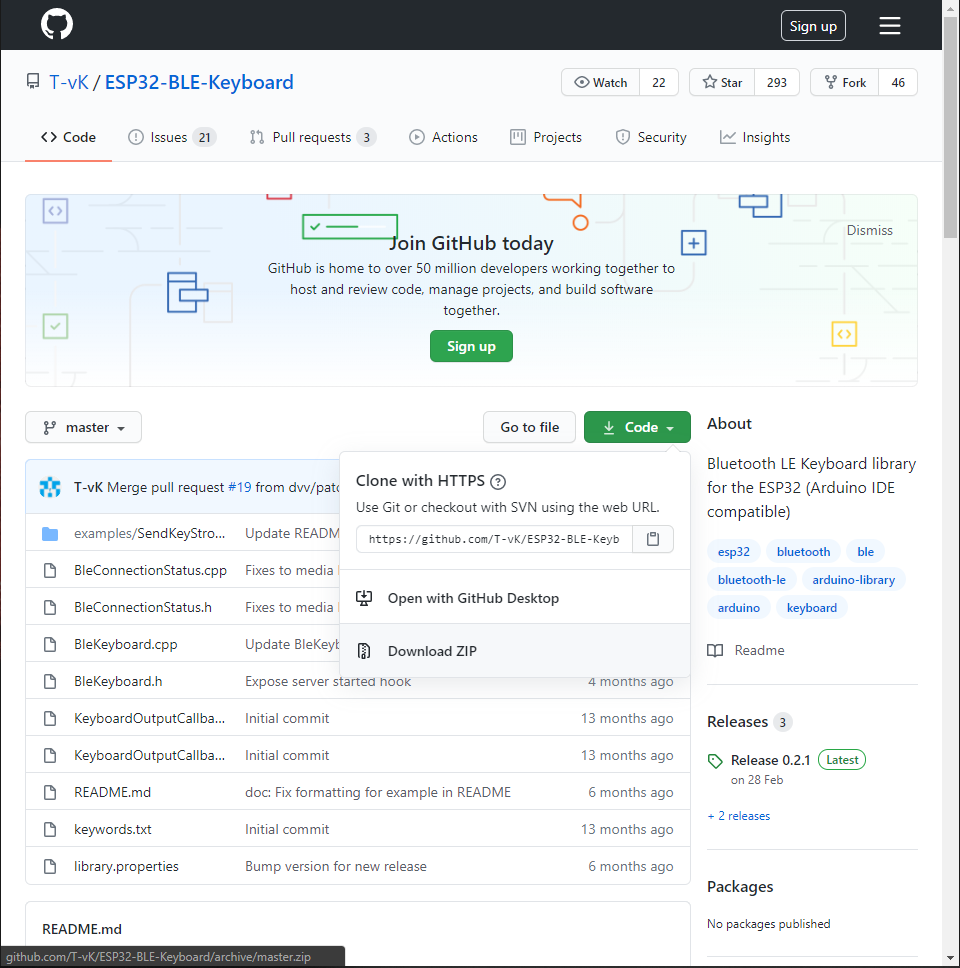Open the Insights tab
The image size is (960, 968).
tap(754, 137)
